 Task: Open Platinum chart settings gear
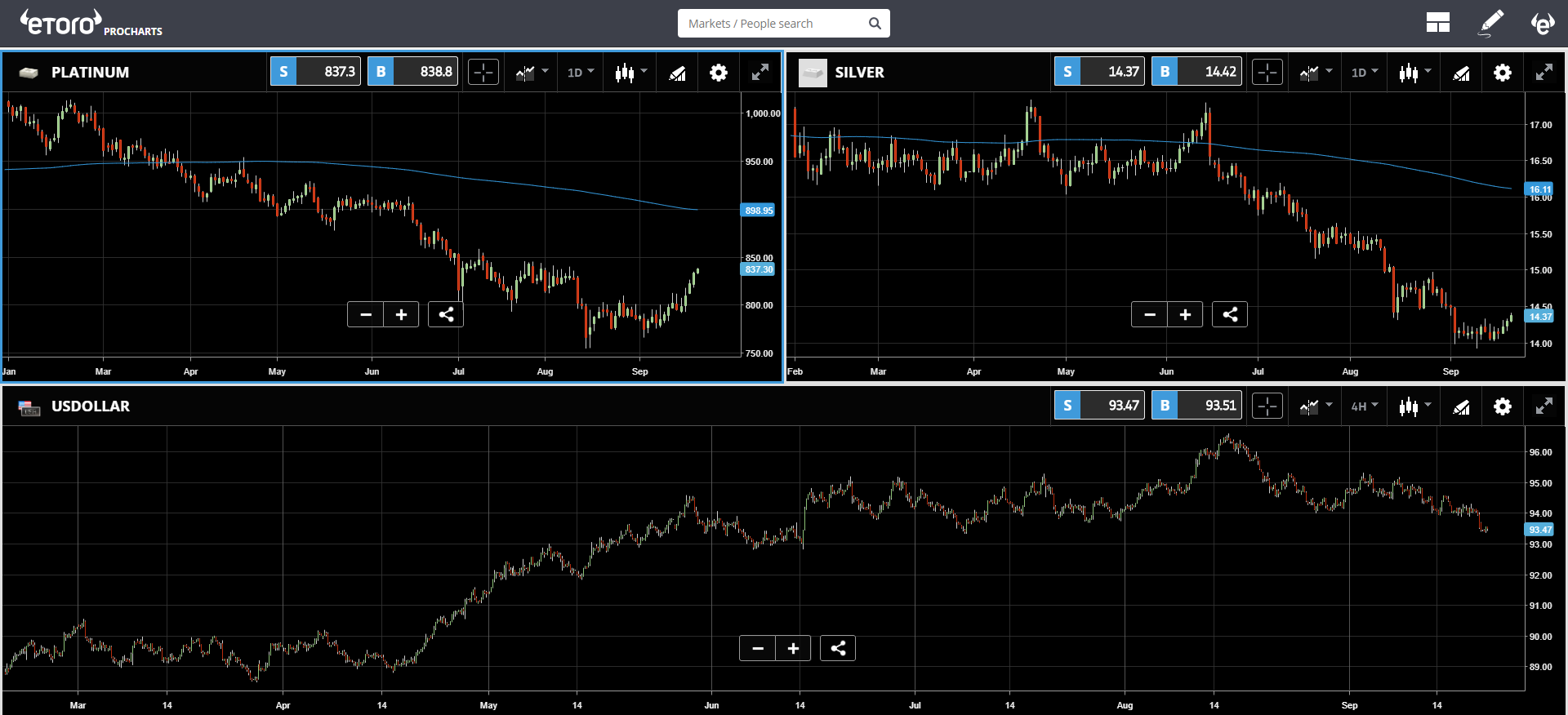(718, 73)
